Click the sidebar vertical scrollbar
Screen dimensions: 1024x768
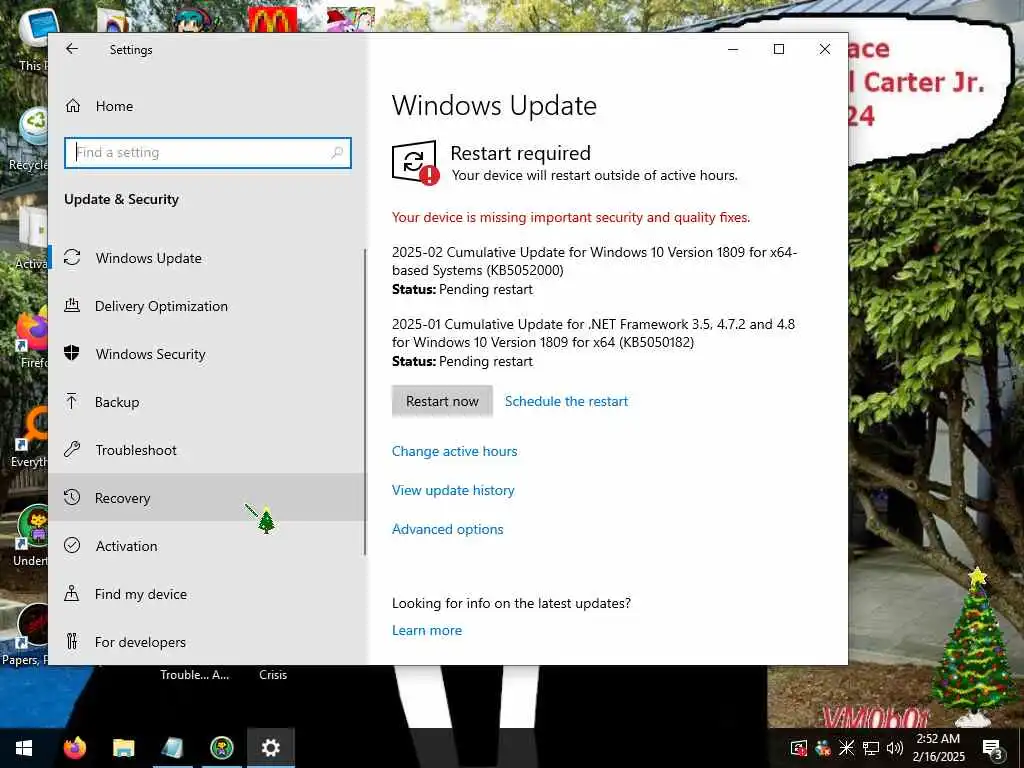tap(365, 402)
